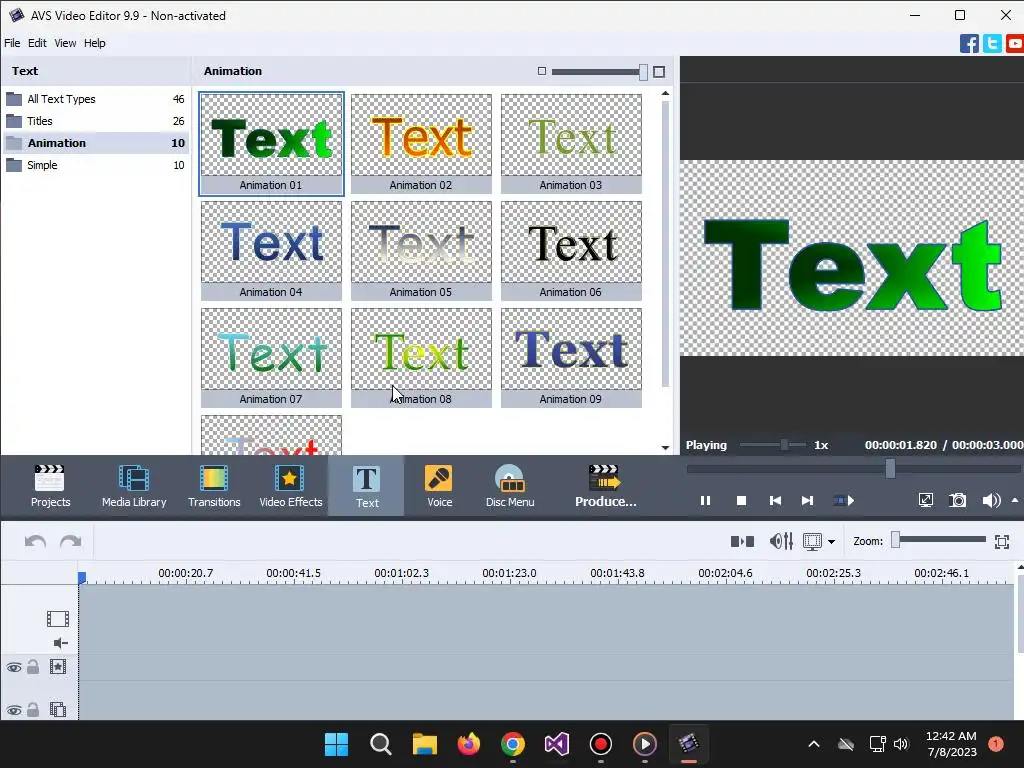Adjust the thumbnail size slider
The height and width of the screenshot is (768, 1024).
600,72
